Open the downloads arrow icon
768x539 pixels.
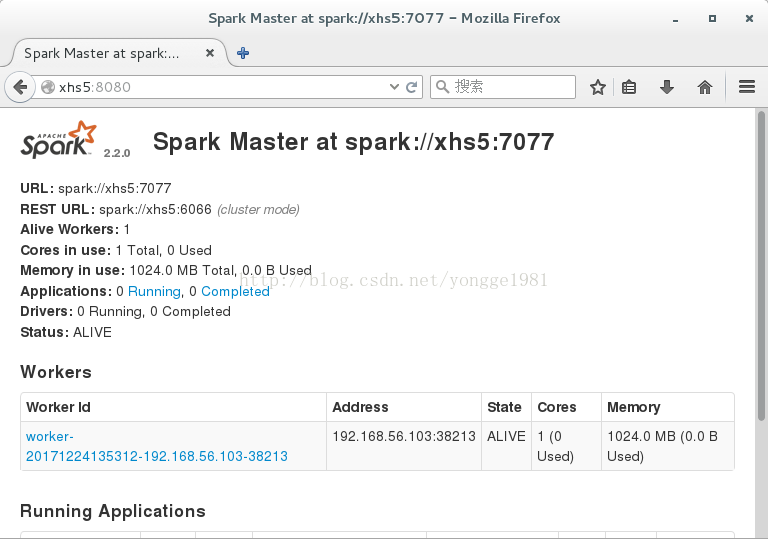point(667,87)
